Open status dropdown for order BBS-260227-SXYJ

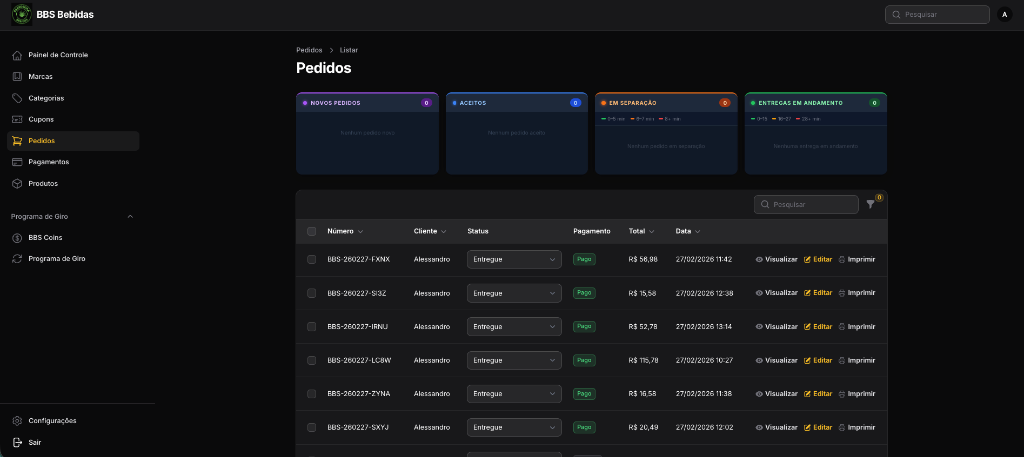(514, 428)
